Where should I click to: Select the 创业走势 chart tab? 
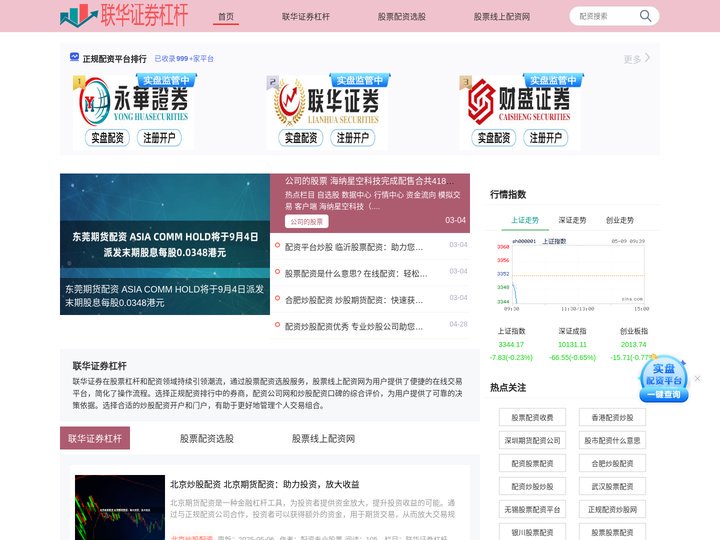tap(619, 220)
